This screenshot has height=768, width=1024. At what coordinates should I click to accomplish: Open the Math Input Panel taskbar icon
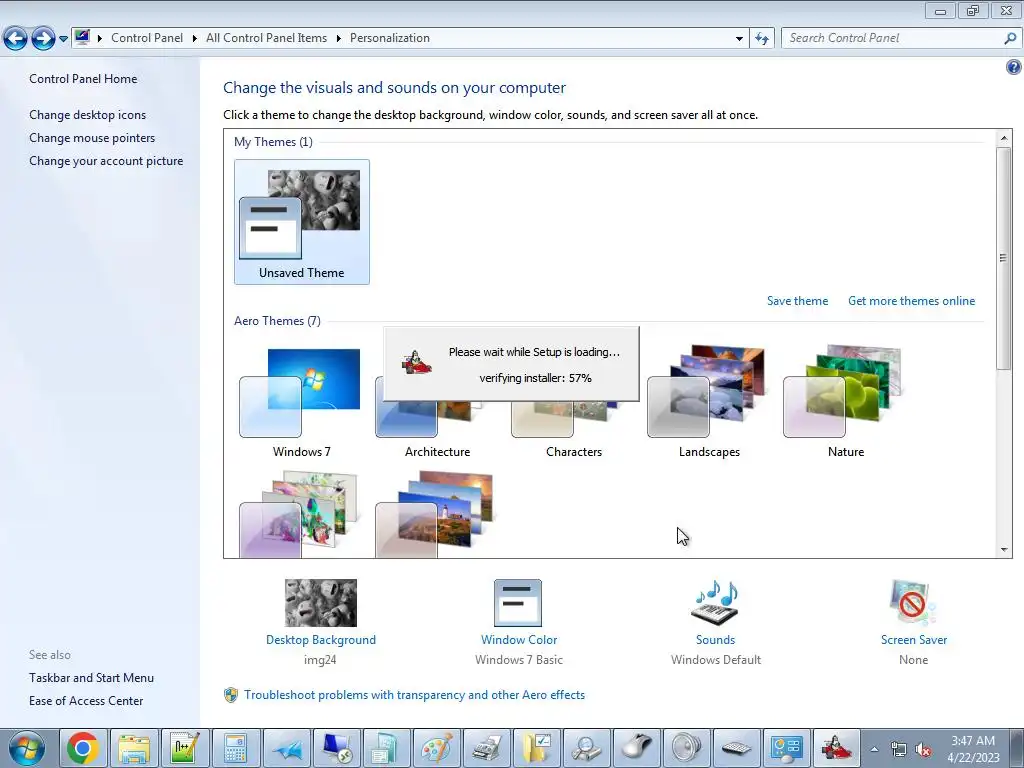coord(185,748)
